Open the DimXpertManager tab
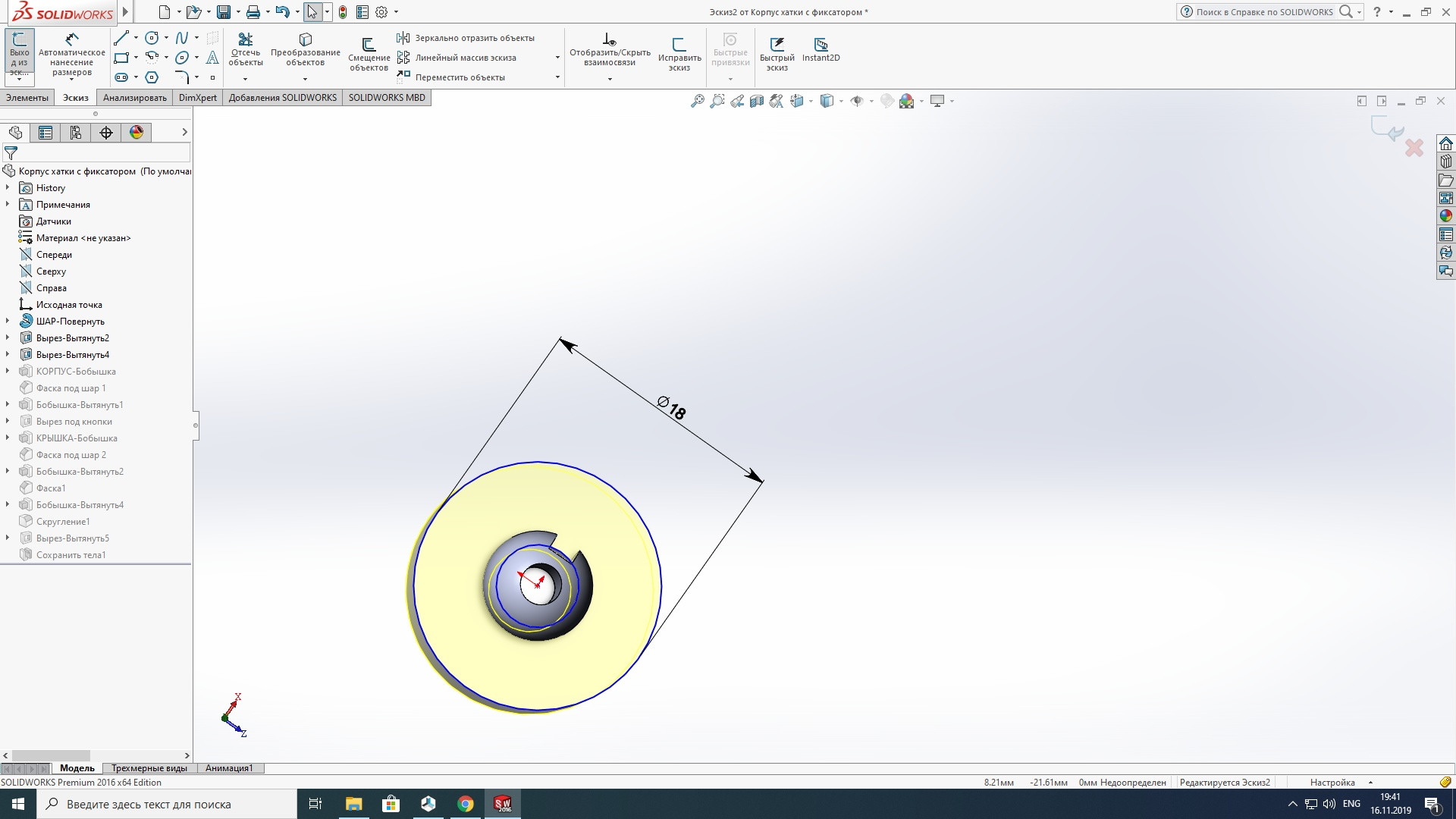The width and height of the screenshot is (1456, 819). (106, 133)
